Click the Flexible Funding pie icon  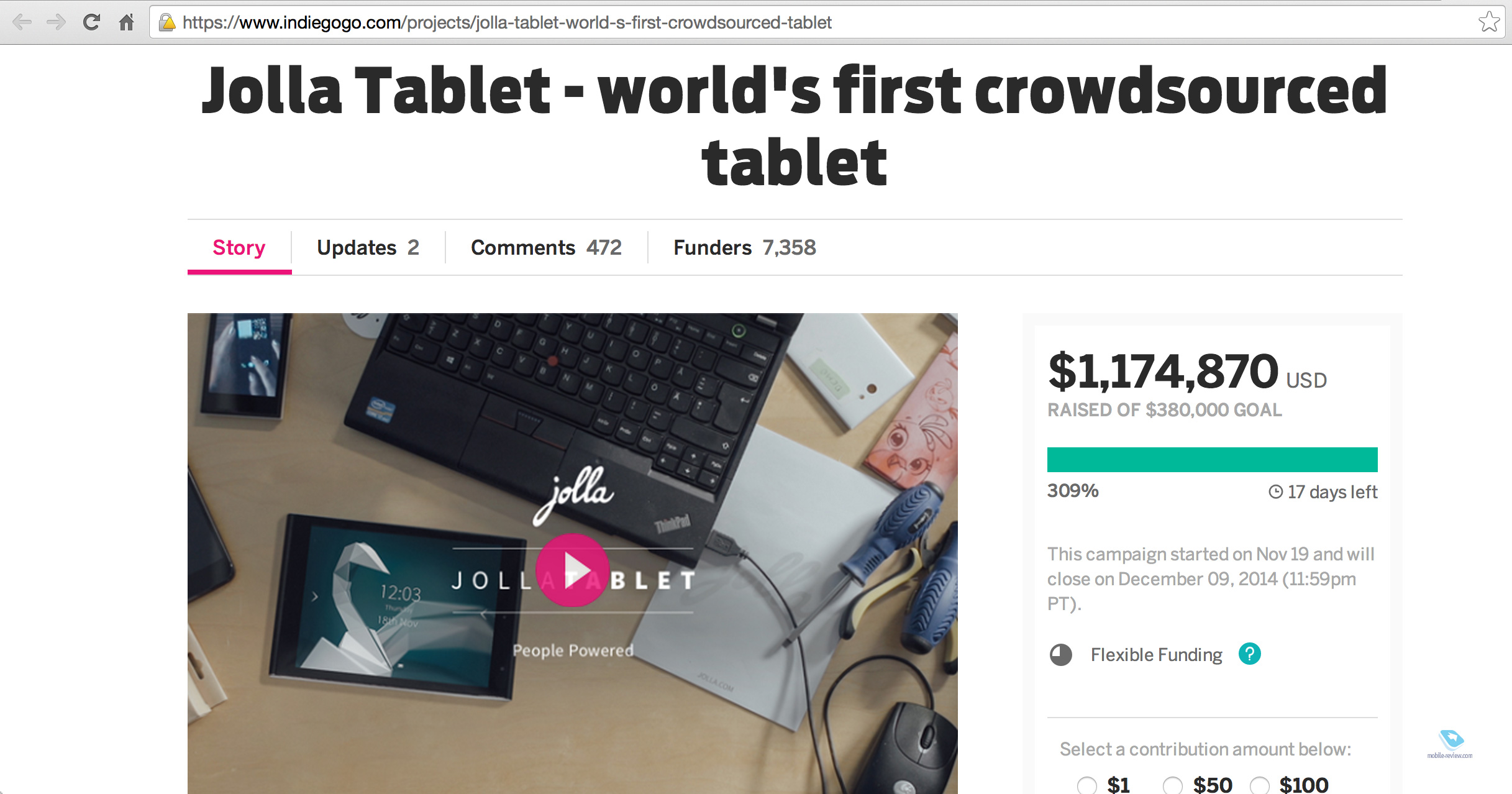tap(1061, 654)
